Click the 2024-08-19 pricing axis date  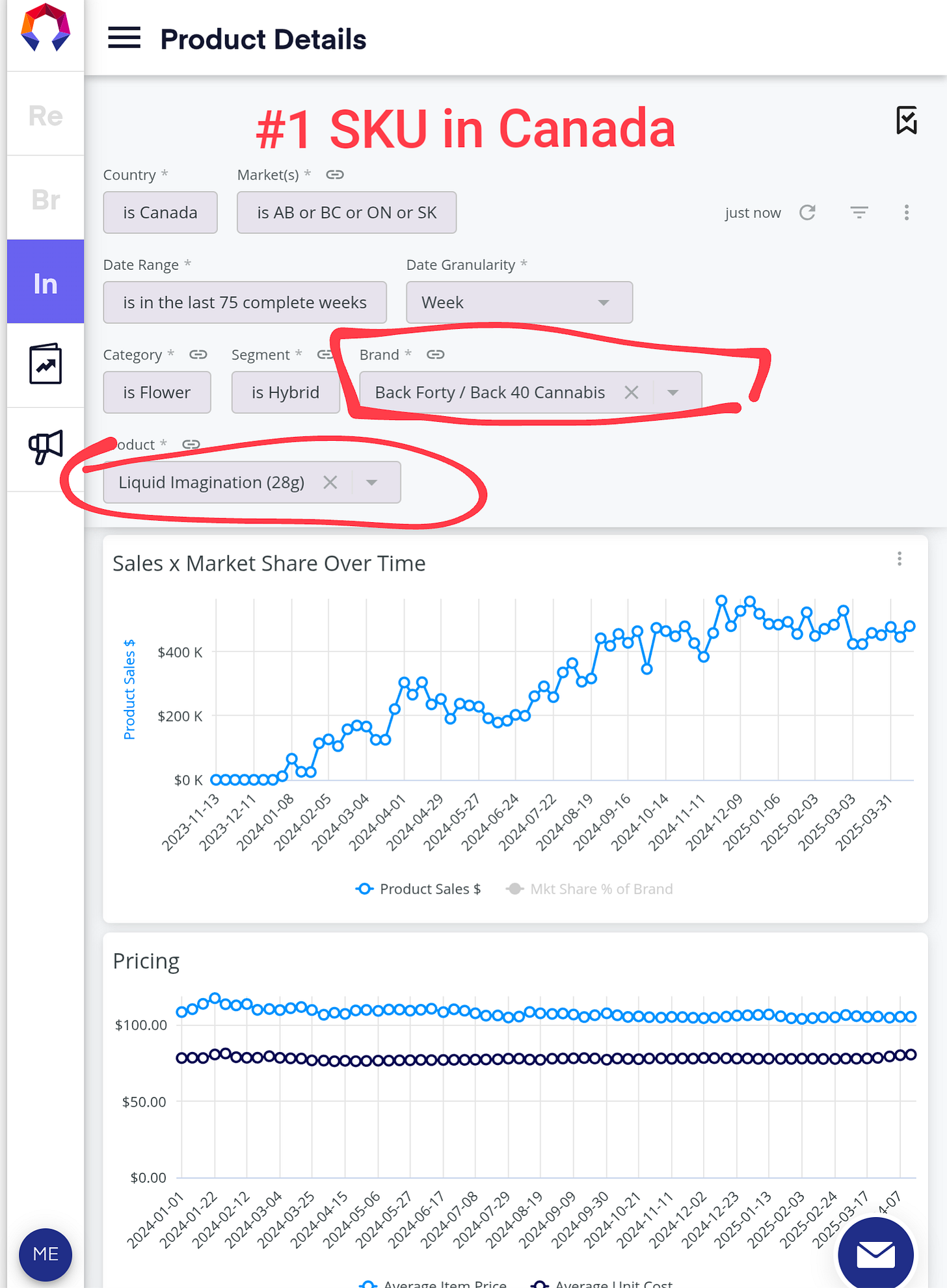[514, 1220]
